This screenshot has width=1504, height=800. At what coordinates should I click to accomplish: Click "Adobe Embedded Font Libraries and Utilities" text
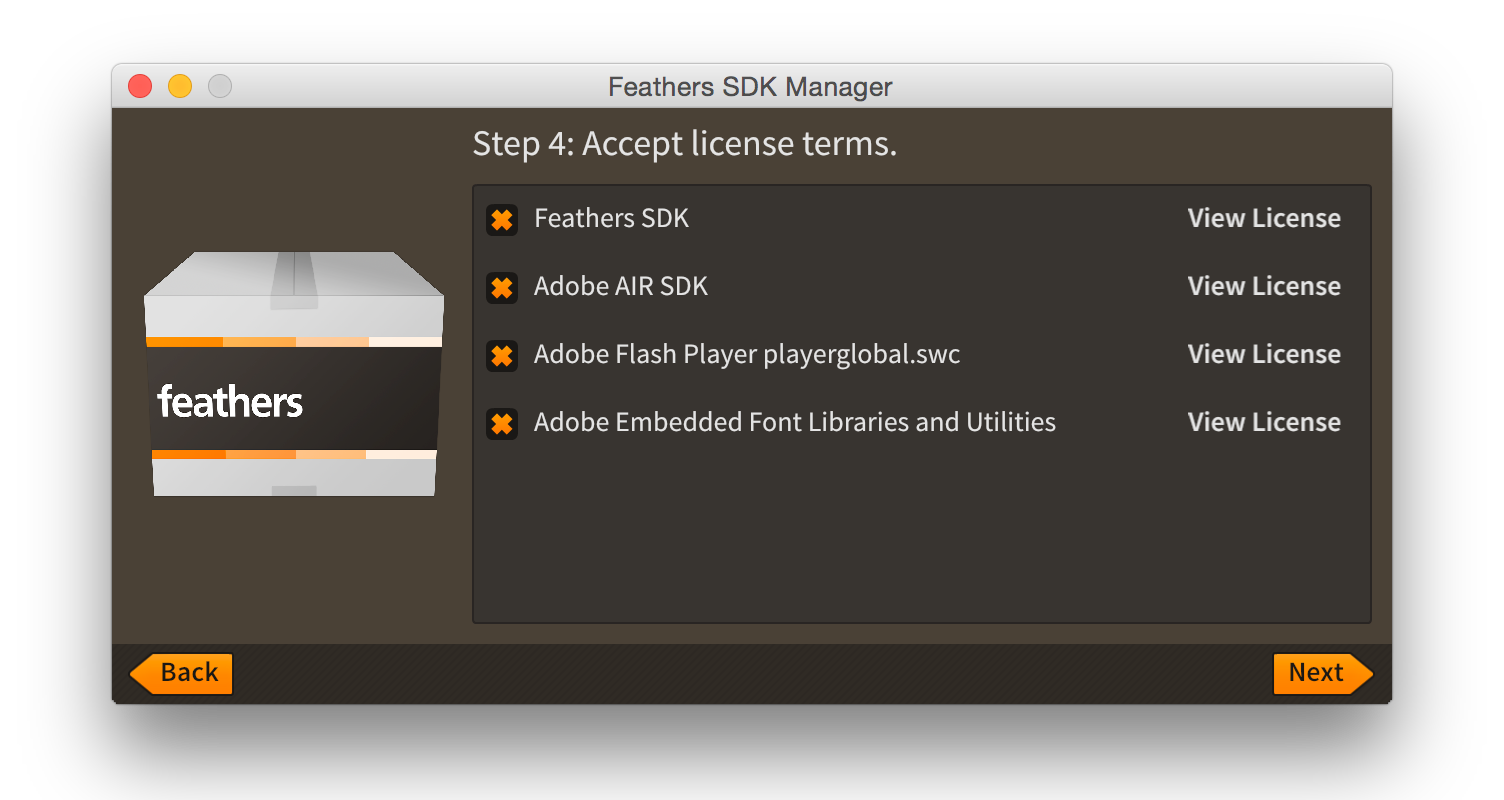coord(795,422)
